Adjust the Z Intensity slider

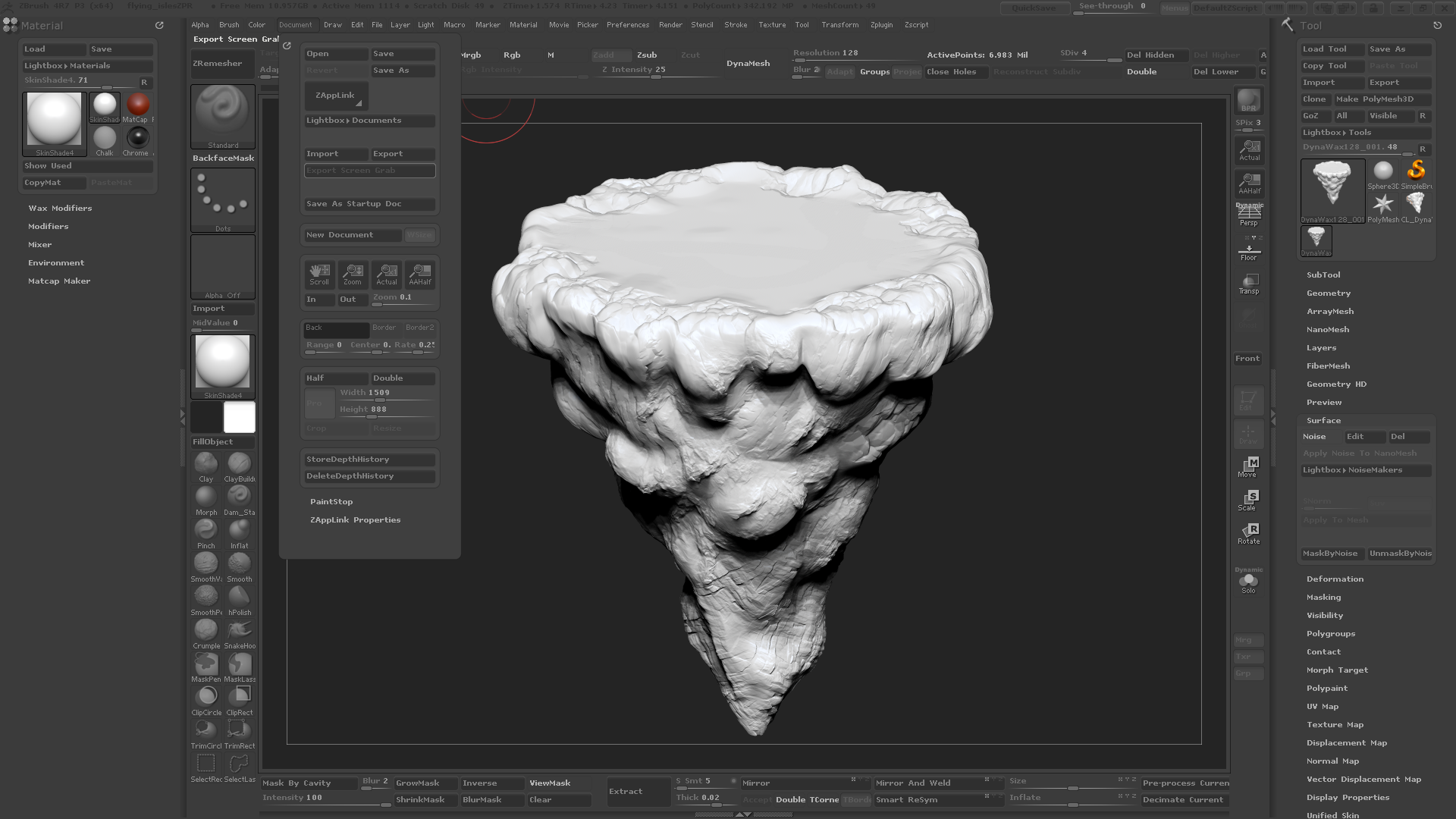(654, 71)
